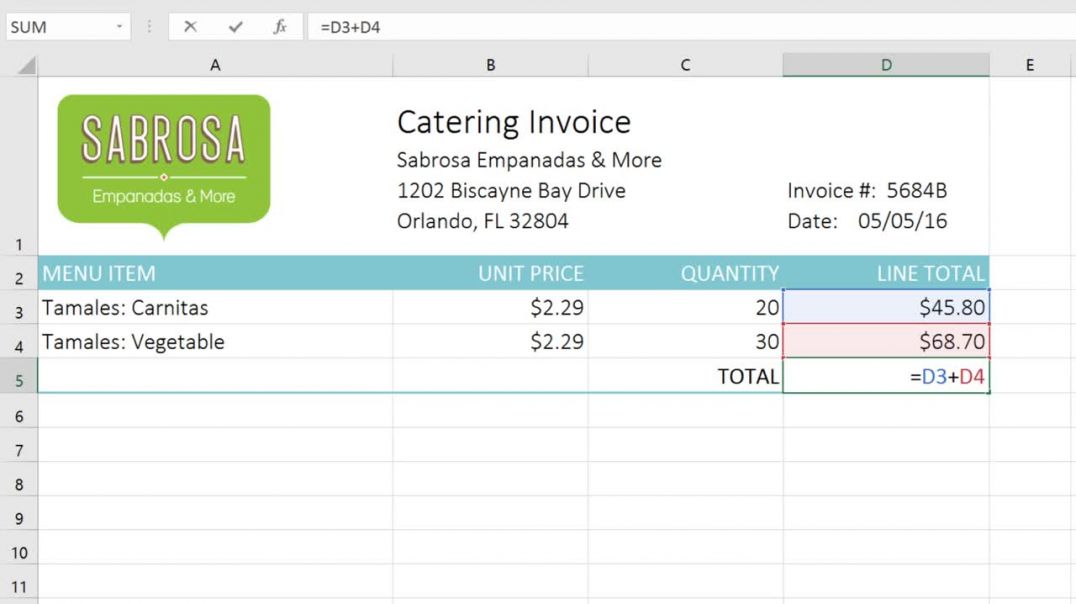Select row 11 header
The image size is (1076, 604).
(x=19, y=582)
